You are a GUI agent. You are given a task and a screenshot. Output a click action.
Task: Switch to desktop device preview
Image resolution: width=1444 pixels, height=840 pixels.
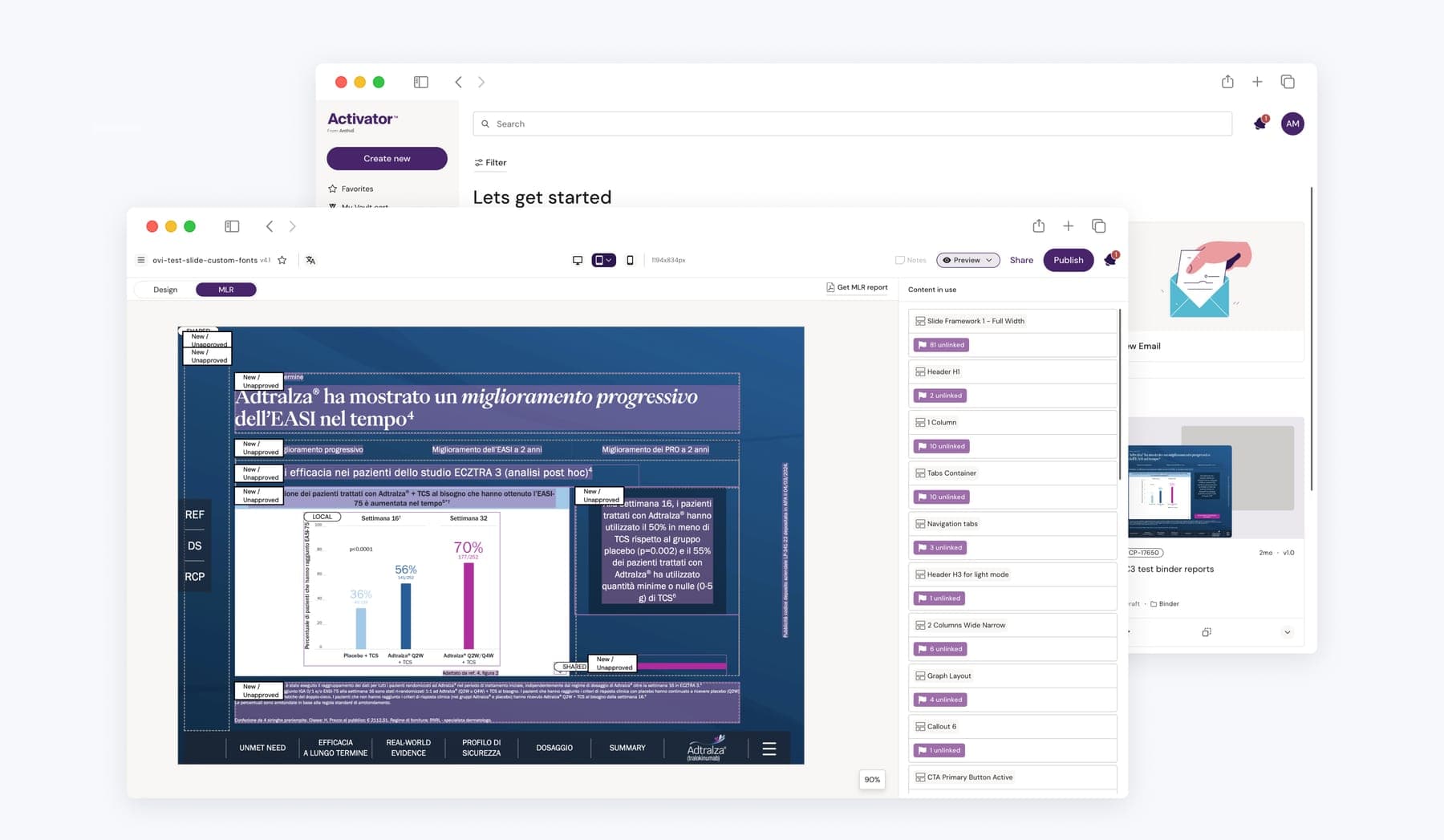[x=578, y=260]
